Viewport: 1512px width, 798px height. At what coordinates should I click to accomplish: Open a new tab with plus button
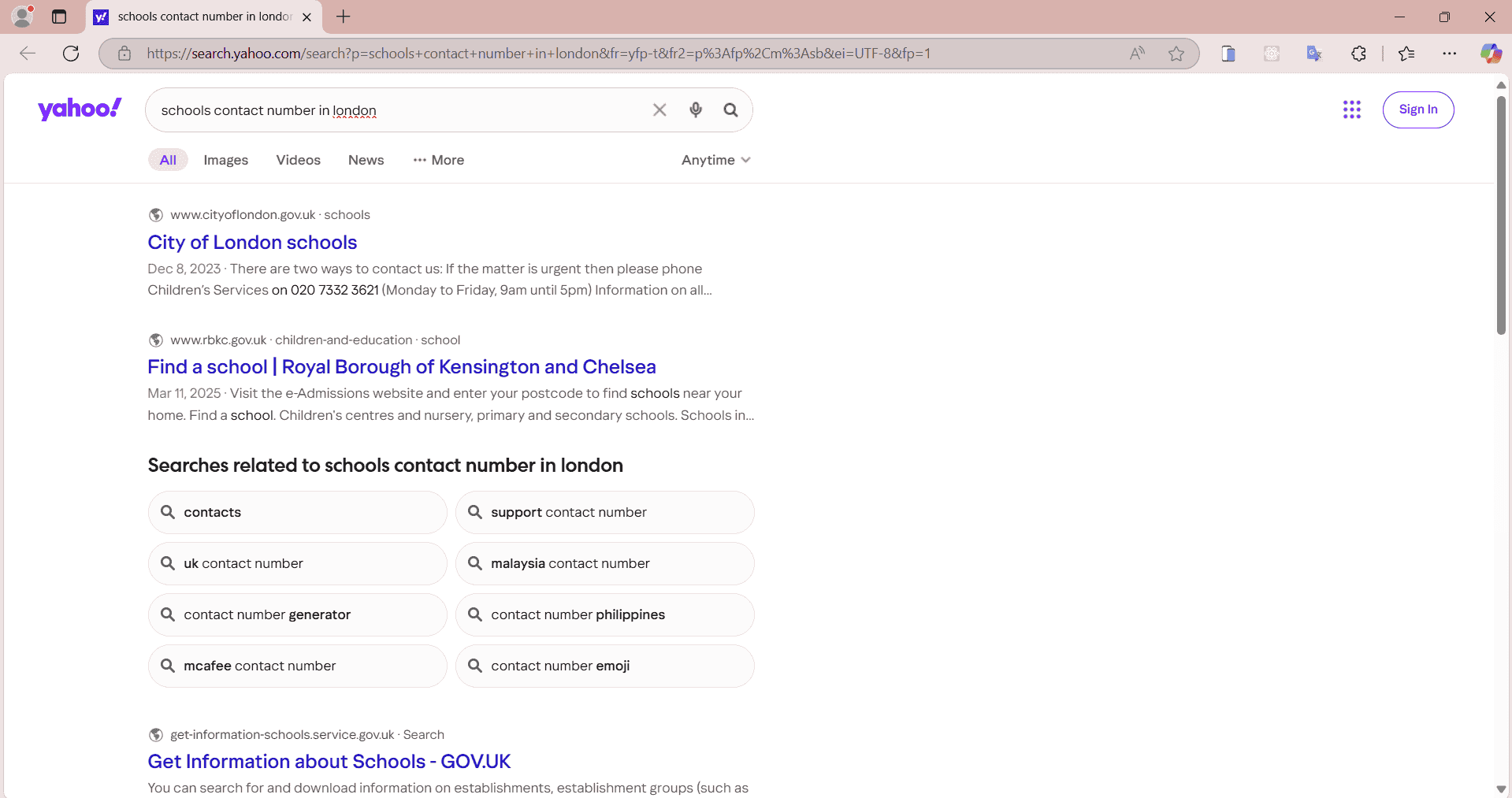click(x=344, y=17)
